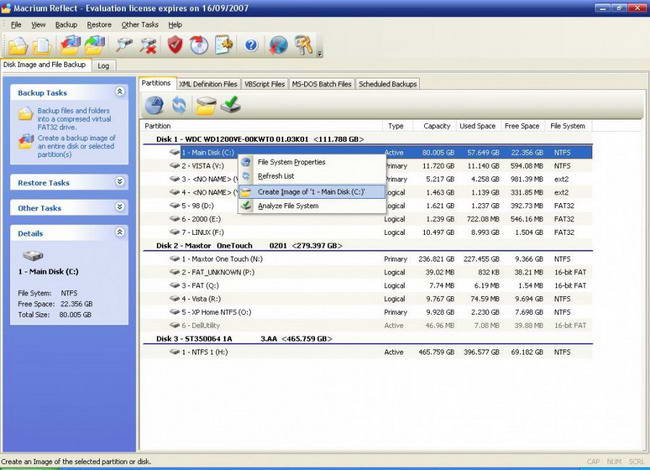650x470 pixels.
Task: Expand the Restore Tasks panel
Action: click(120, 182)
